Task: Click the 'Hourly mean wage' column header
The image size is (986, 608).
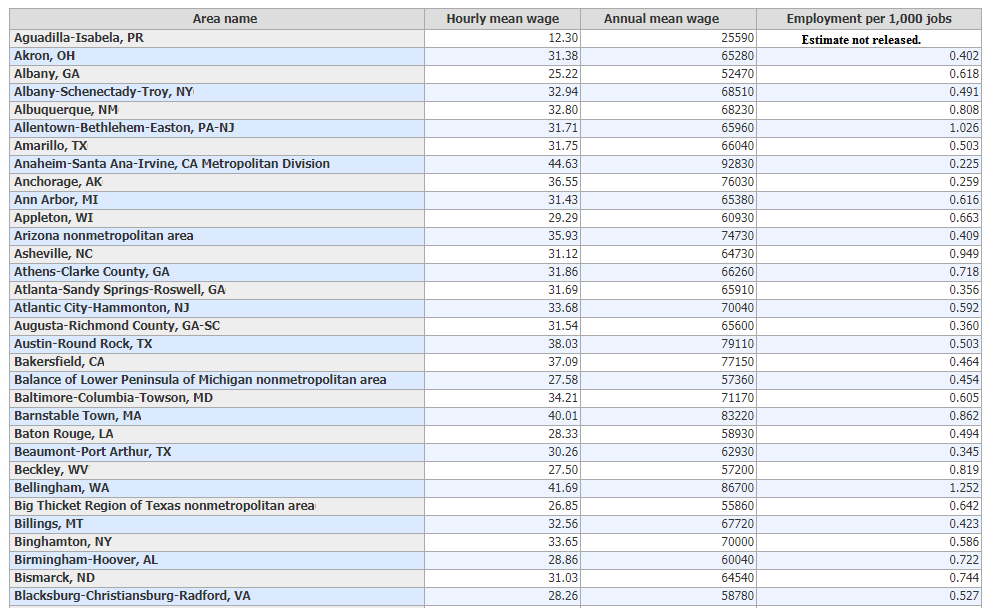Action: 502,19
